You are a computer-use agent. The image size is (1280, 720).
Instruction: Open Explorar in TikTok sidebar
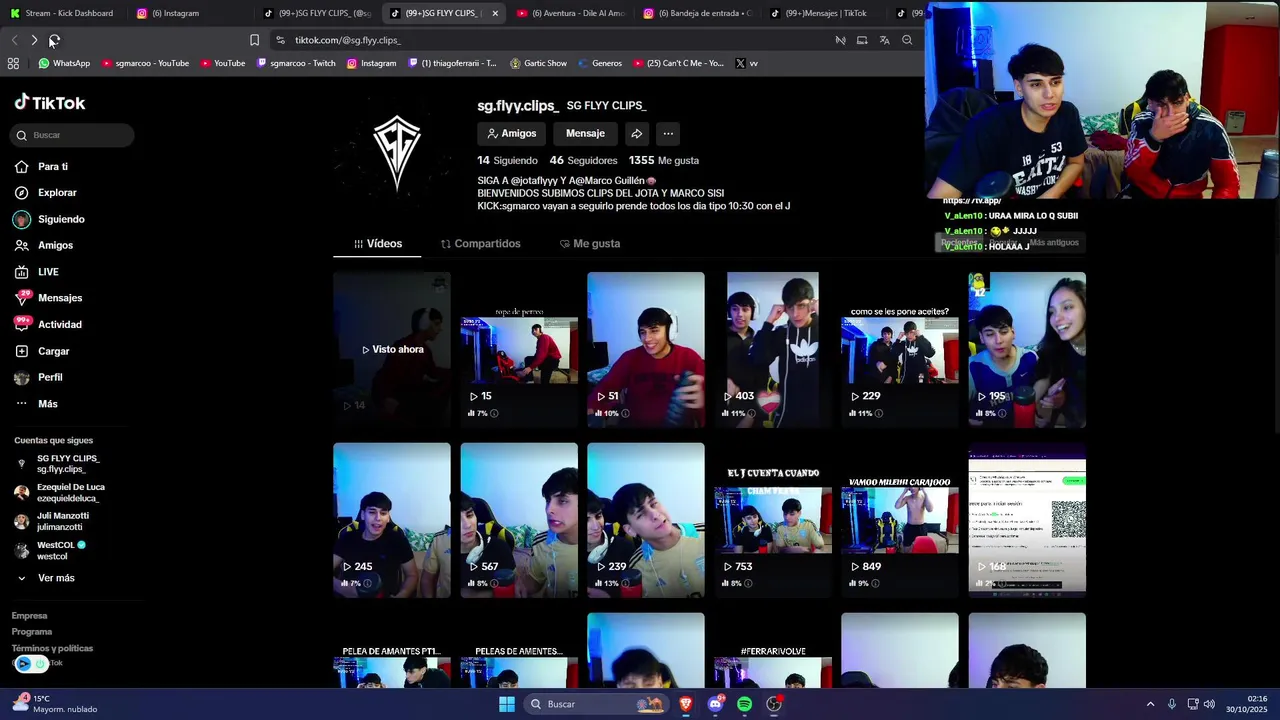(x=45, y=193)
